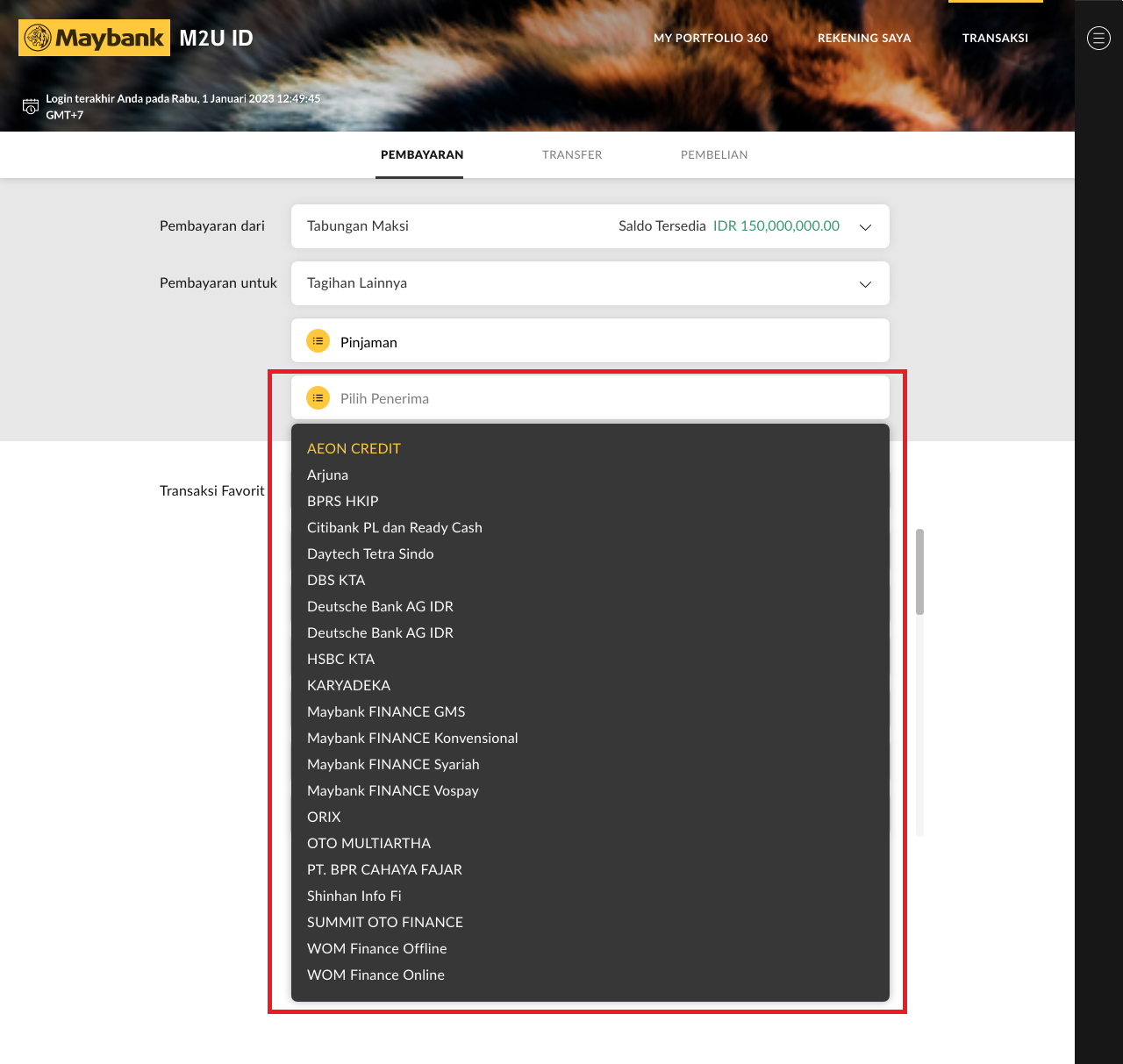1123x1064 pixels.
Task: Open the Pinjaman category selector
Action: [590, 341]
